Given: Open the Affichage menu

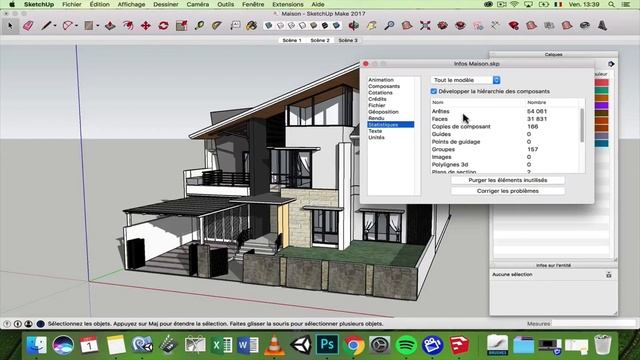Looking at the screenshot, I should [x=131, y=4].
